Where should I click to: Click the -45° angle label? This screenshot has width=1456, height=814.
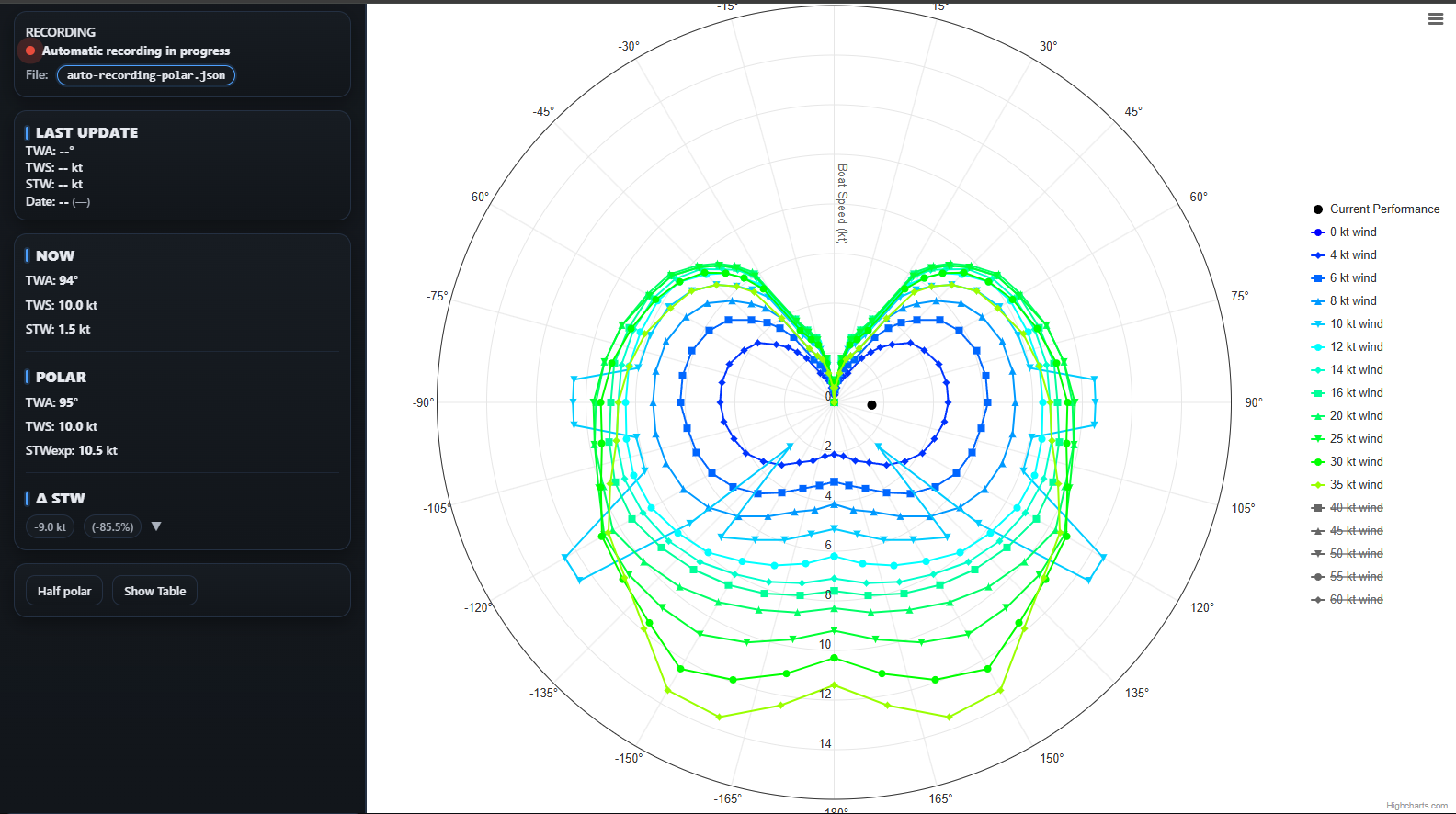click(x=543, y=111)
